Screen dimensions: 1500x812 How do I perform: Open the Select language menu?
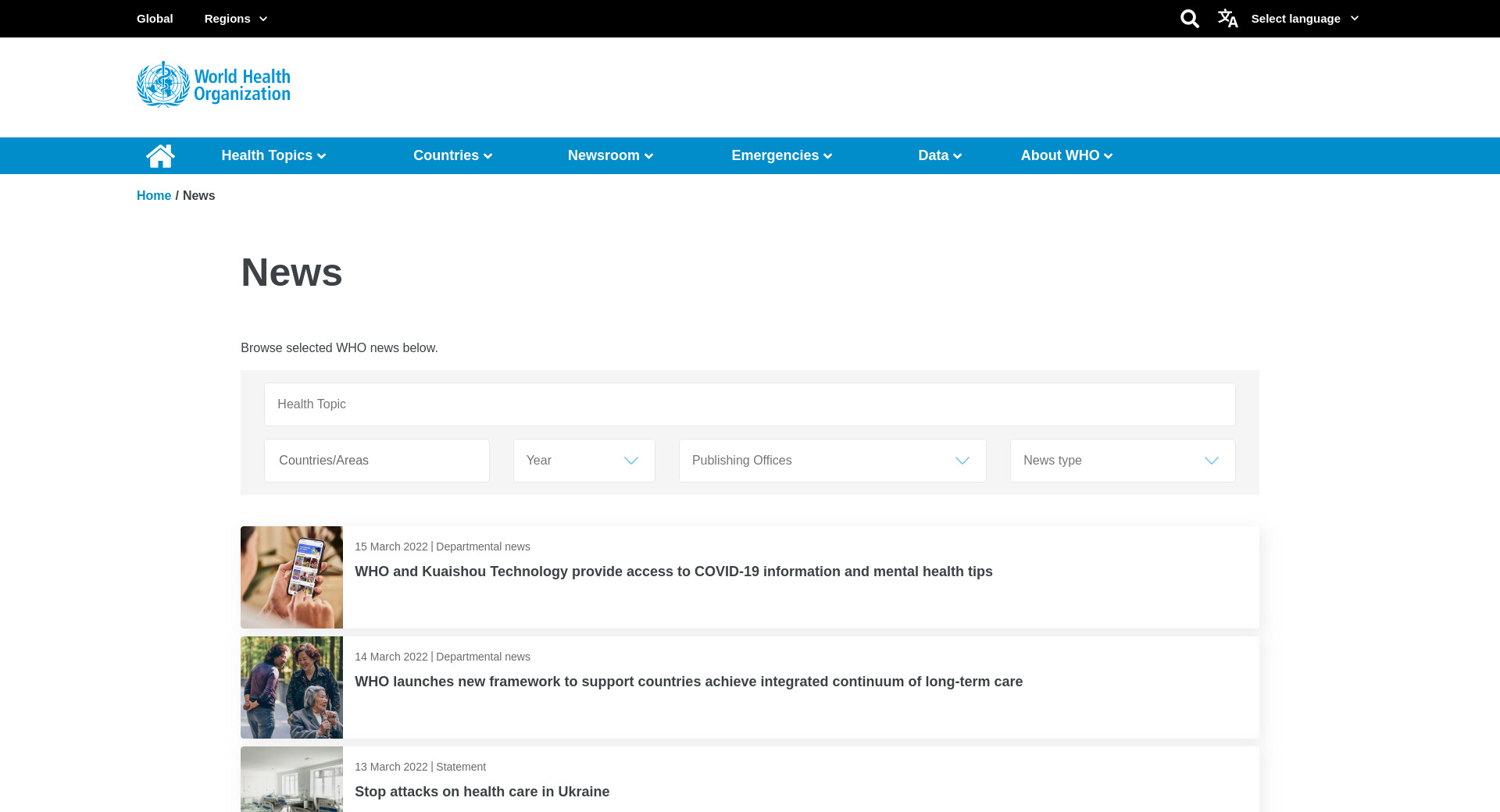[x=1304, y=19]
